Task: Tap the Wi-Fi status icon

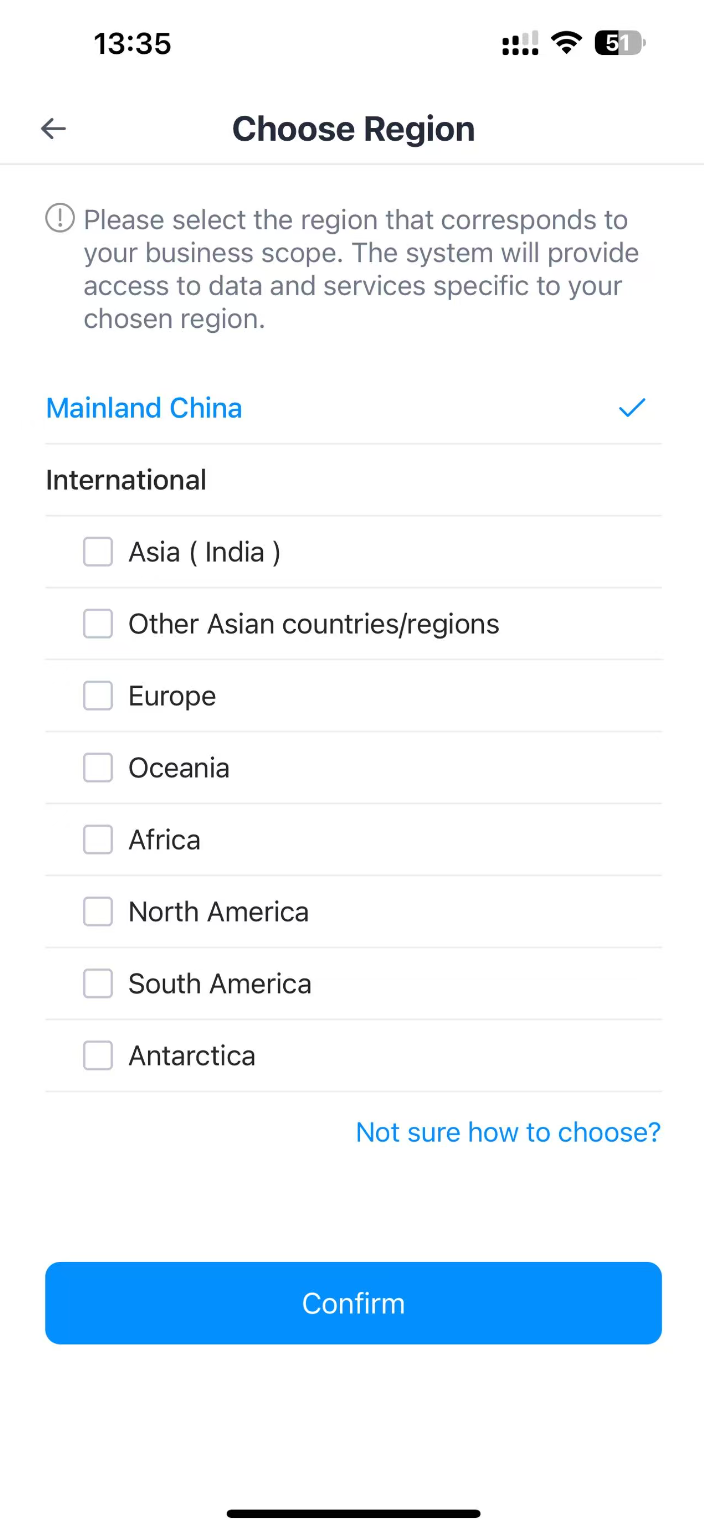Action: point(566,43)
